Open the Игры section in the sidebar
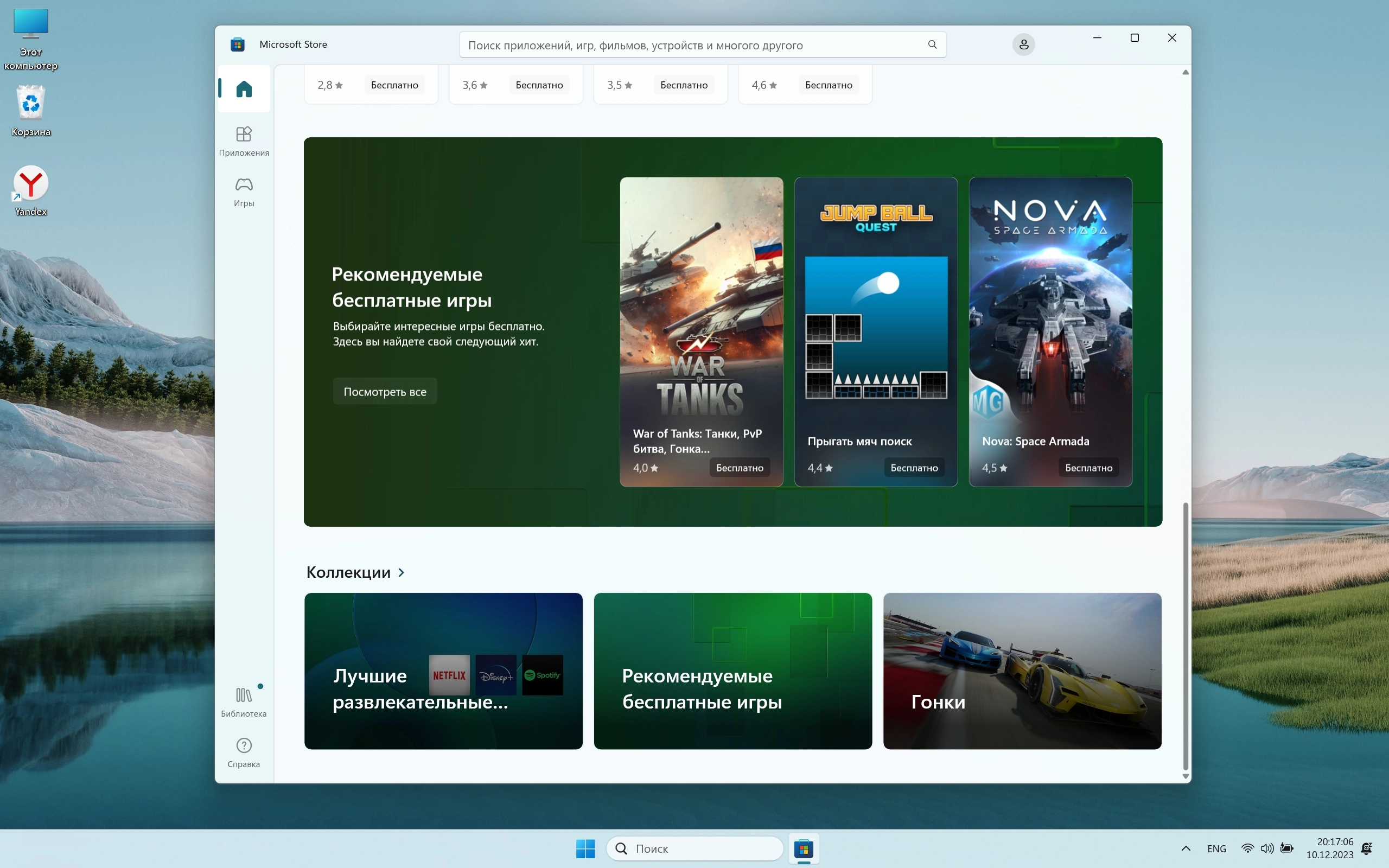The image size is (1389, 868). [244, 192]
